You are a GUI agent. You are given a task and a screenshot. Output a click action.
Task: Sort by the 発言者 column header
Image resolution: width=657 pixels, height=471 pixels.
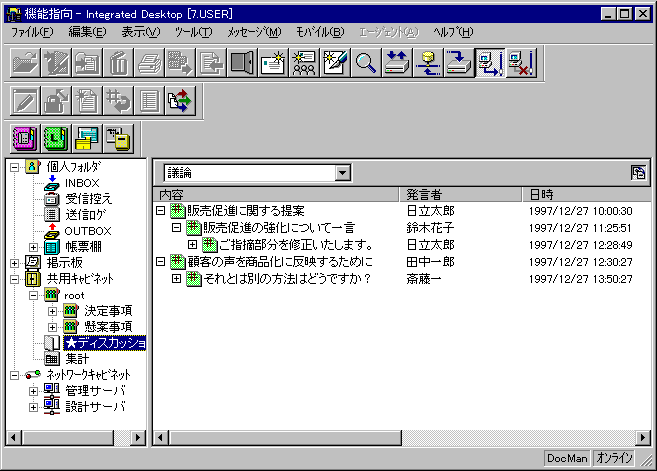point(460,194)
